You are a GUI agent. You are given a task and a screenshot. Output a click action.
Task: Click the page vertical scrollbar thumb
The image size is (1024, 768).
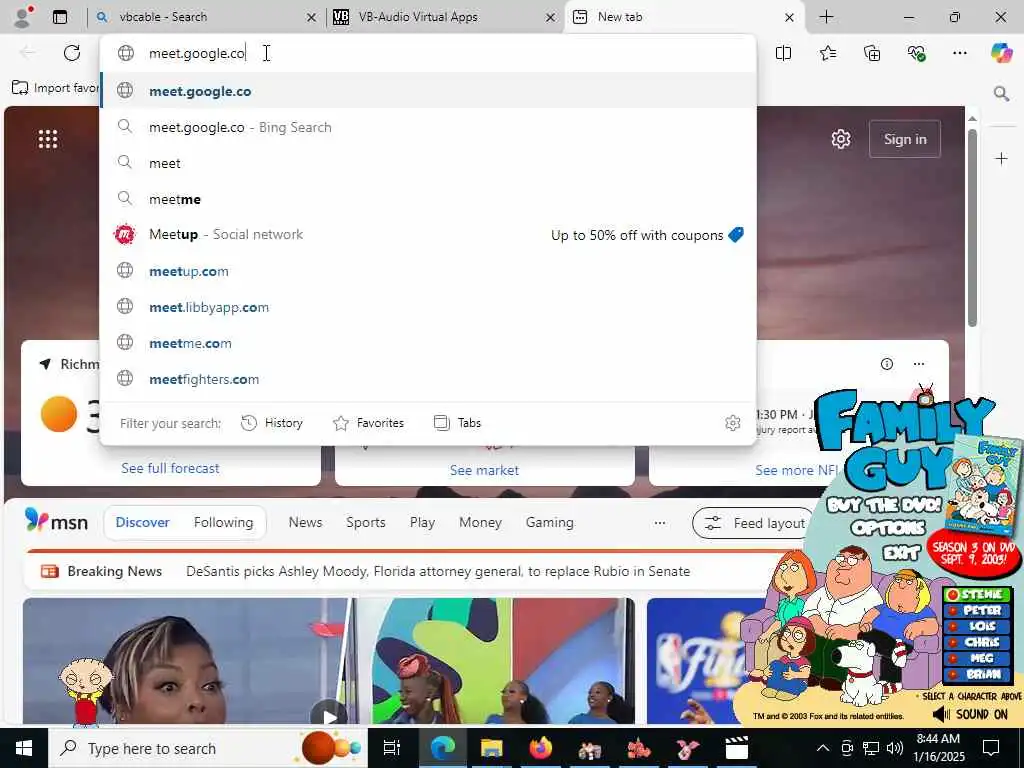972,229
